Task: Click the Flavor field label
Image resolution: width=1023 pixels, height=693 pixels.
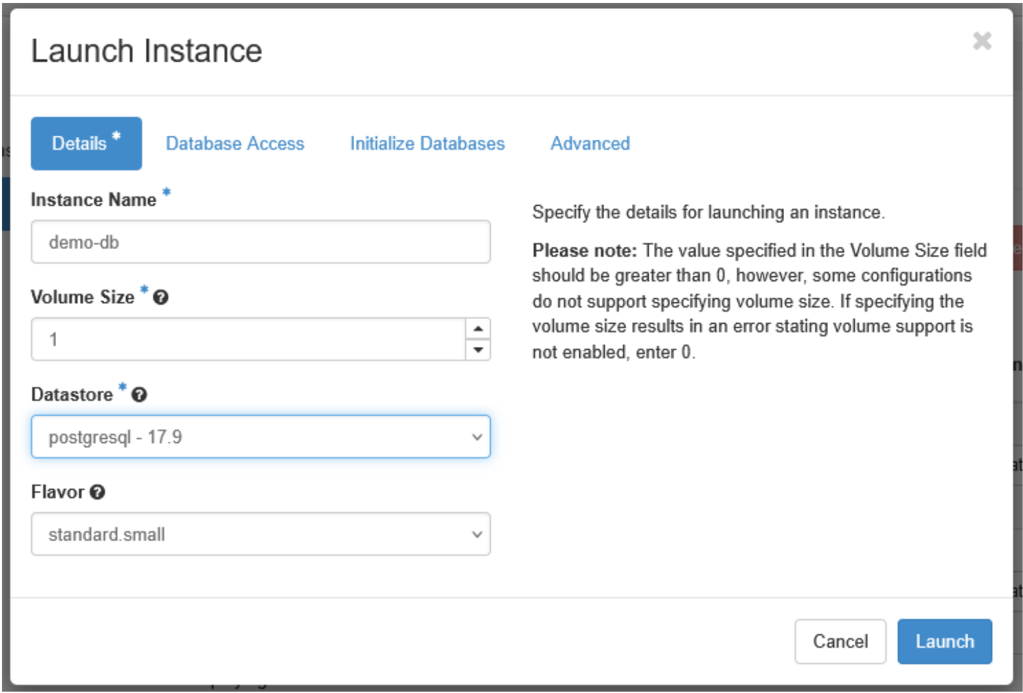Action: pyautogui.click(x=59, y=492)
